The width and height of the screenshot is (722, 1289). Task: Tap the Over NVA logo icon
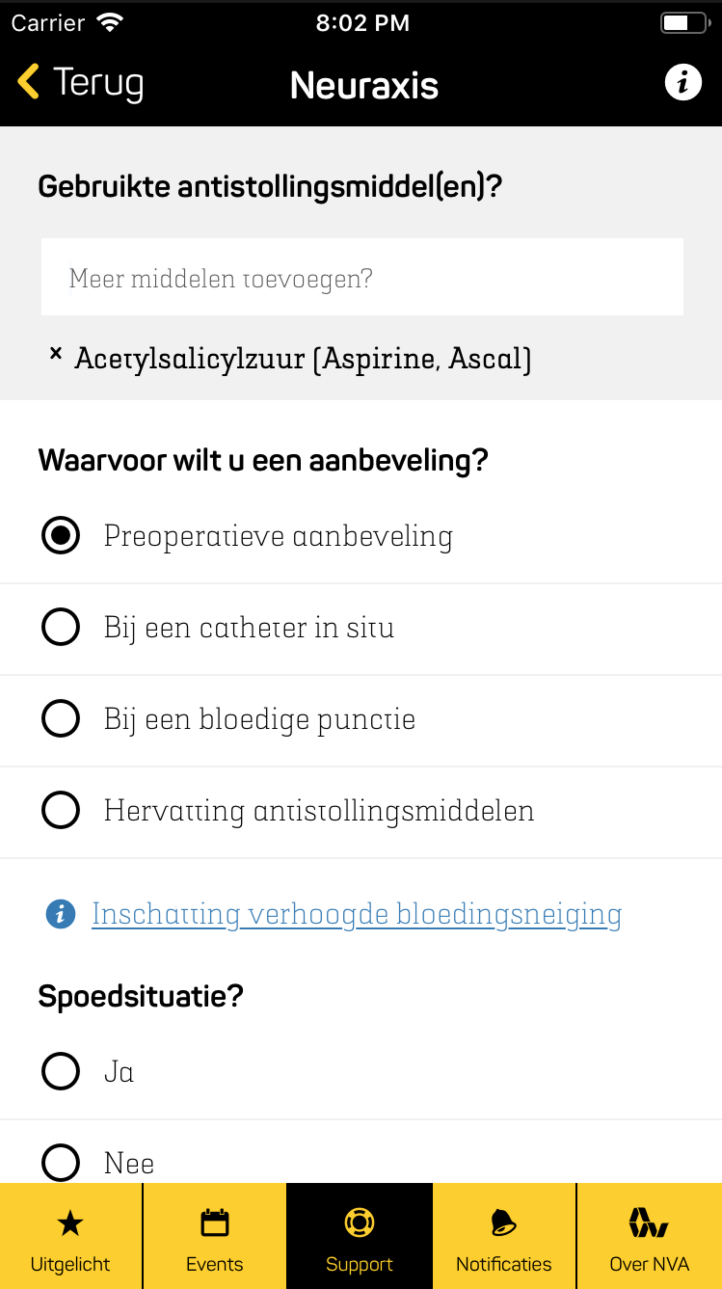[x=649, y=1222]
